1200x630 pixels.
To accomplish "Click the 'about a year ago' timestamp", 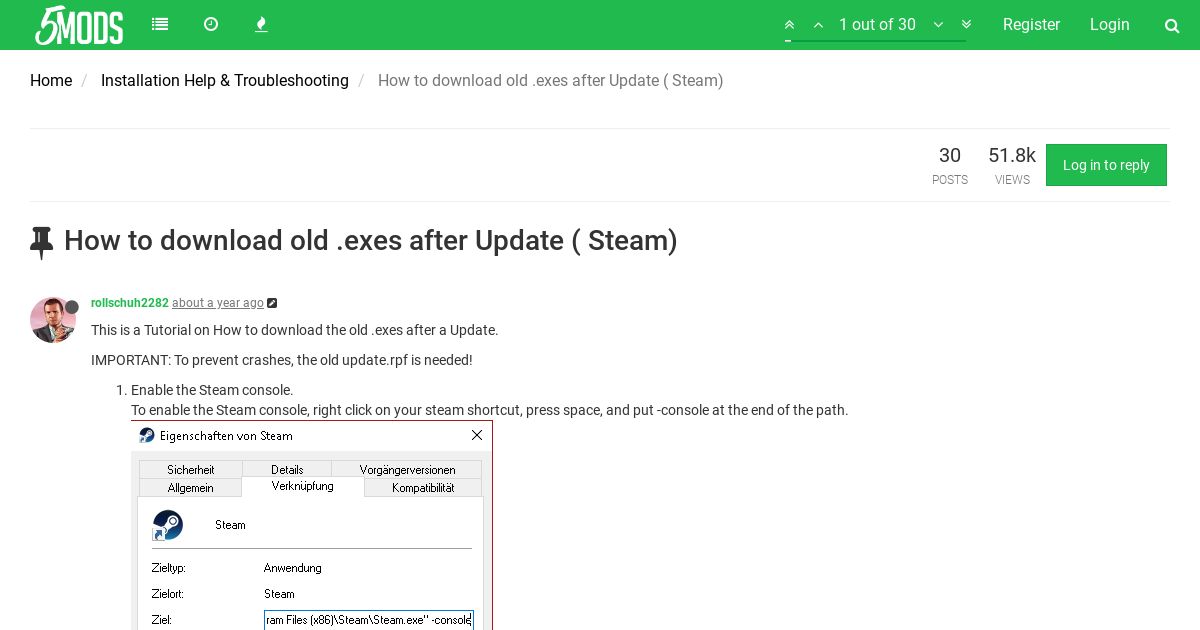I will pyautogui.click(x=218, y=303).
